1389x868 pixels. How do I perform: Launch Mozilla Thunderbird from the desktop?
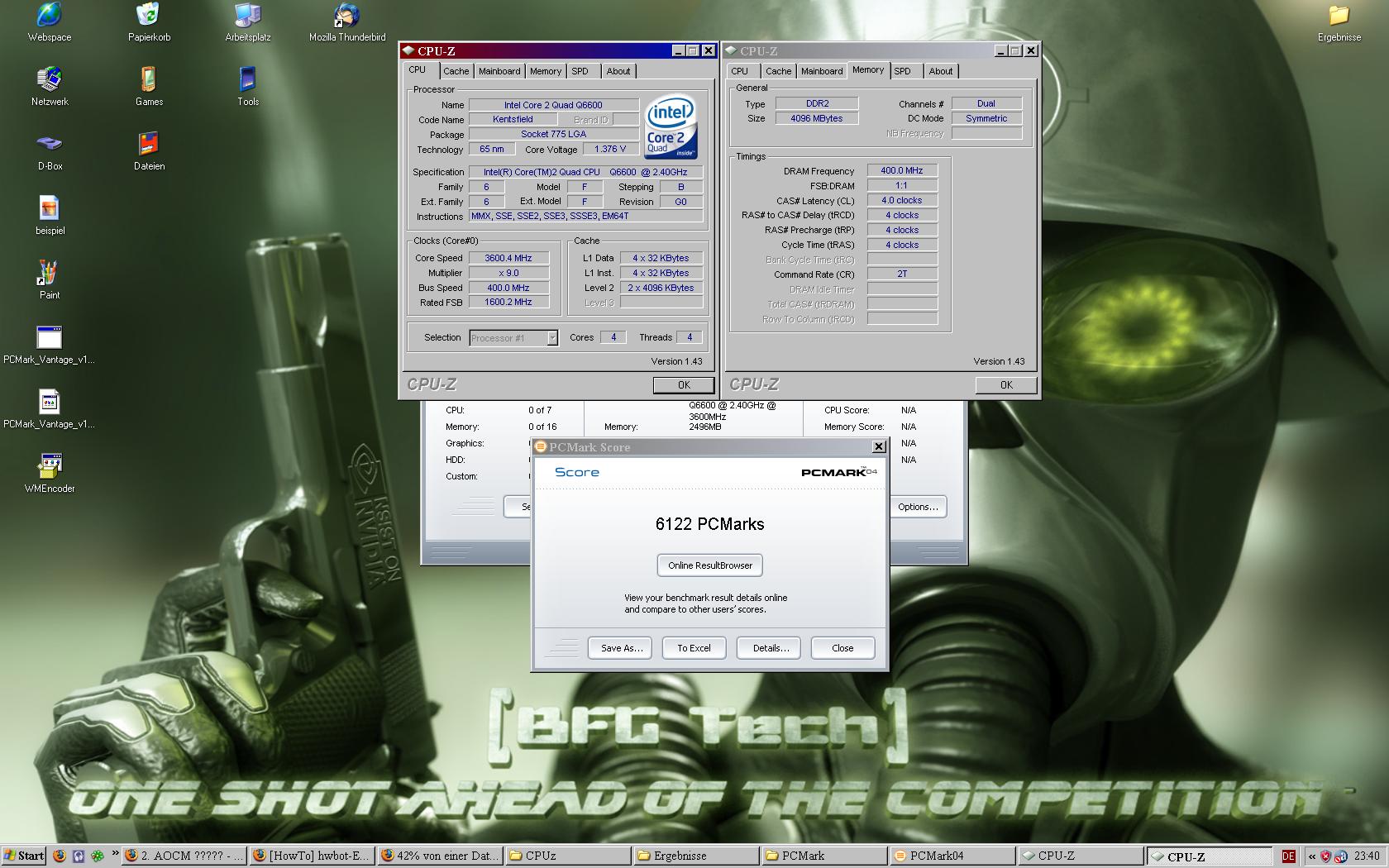[x=347, y=22]
